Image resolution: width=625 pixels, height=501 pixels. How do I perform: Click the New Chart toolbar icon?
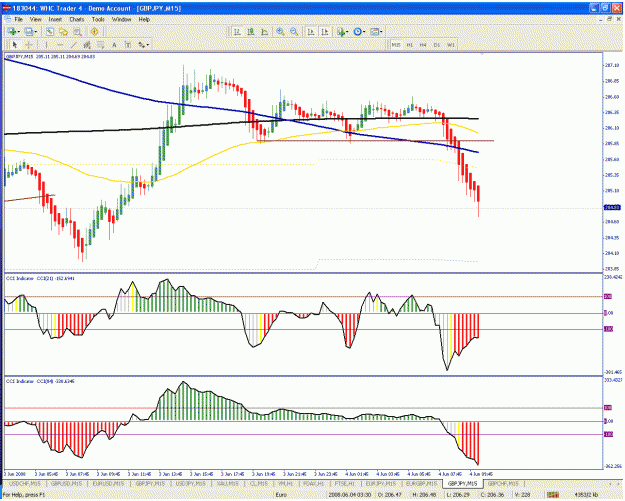point(12,31)
